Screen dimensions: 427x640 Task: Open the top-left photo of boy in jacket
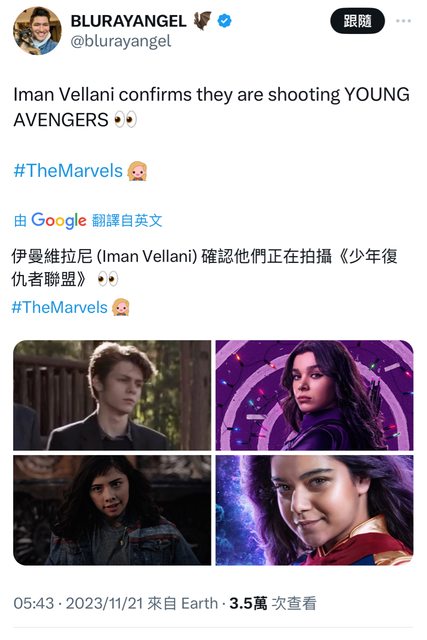click(x=112, y=395)
